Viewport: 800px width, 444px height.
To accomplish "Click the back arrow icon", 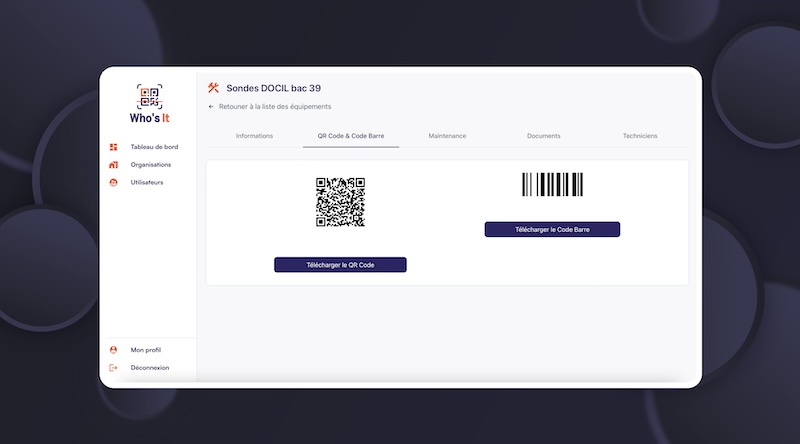I will tap(211, 106).
